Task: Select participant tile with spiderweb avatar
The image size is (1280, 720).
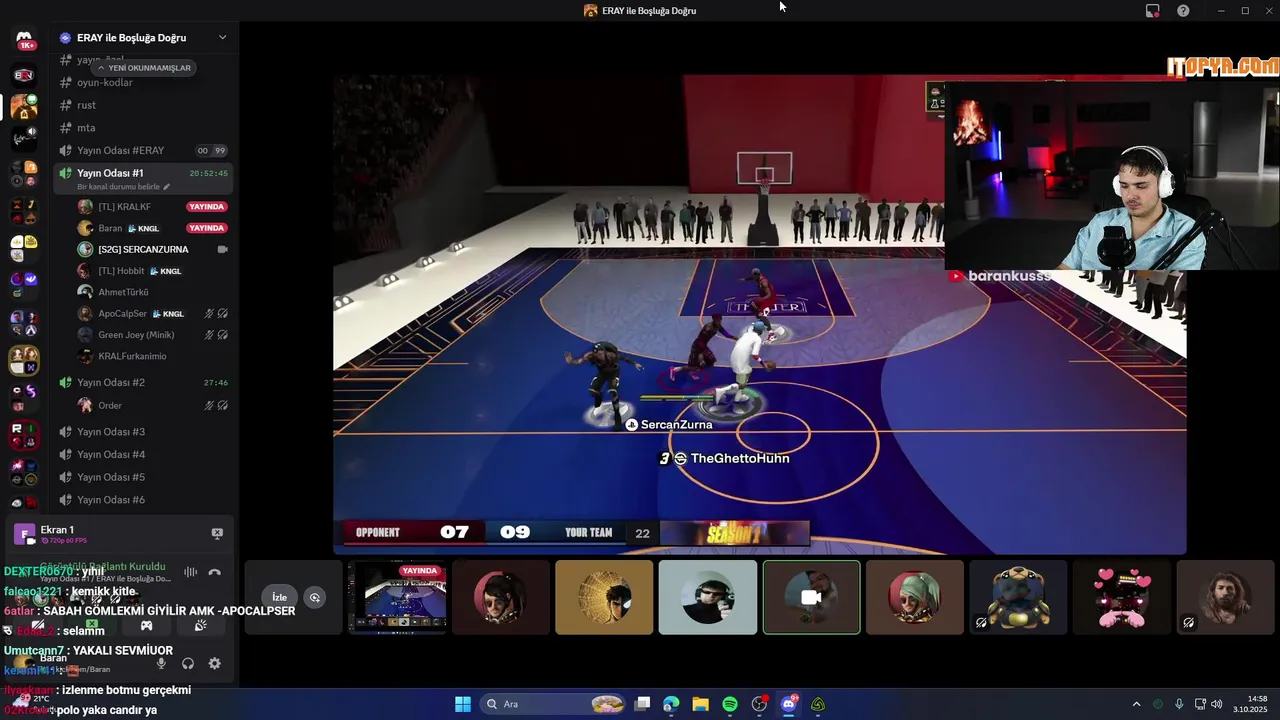Action: click(604, 597)
